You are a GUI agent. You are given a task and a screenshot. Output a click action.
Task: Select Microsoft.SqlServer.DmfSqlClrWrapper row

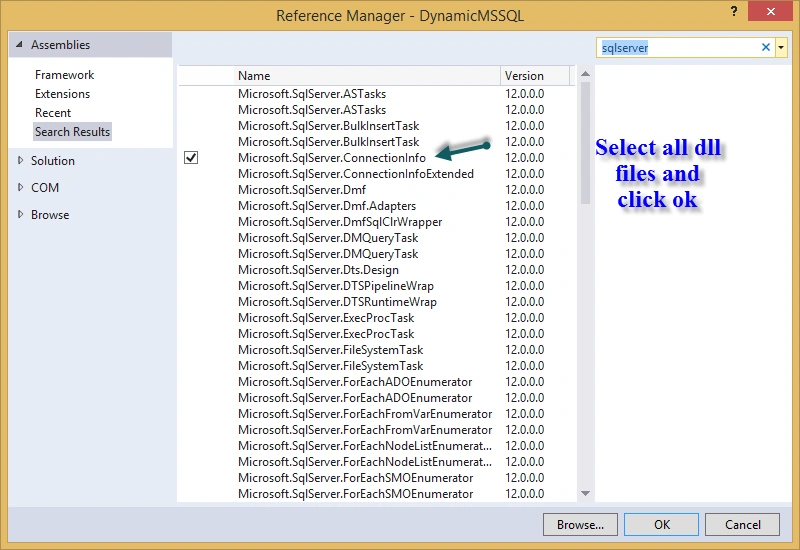click(377, 221)
